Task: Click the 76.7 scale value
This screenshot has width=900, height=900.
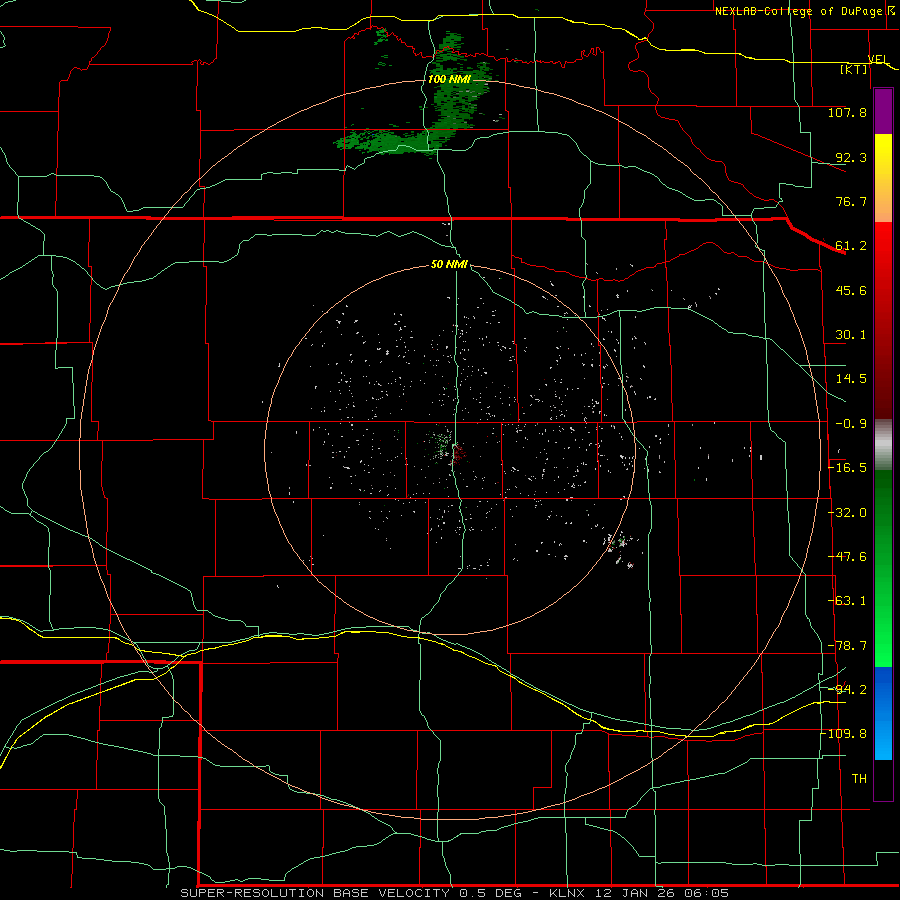Action: (851, 201)
